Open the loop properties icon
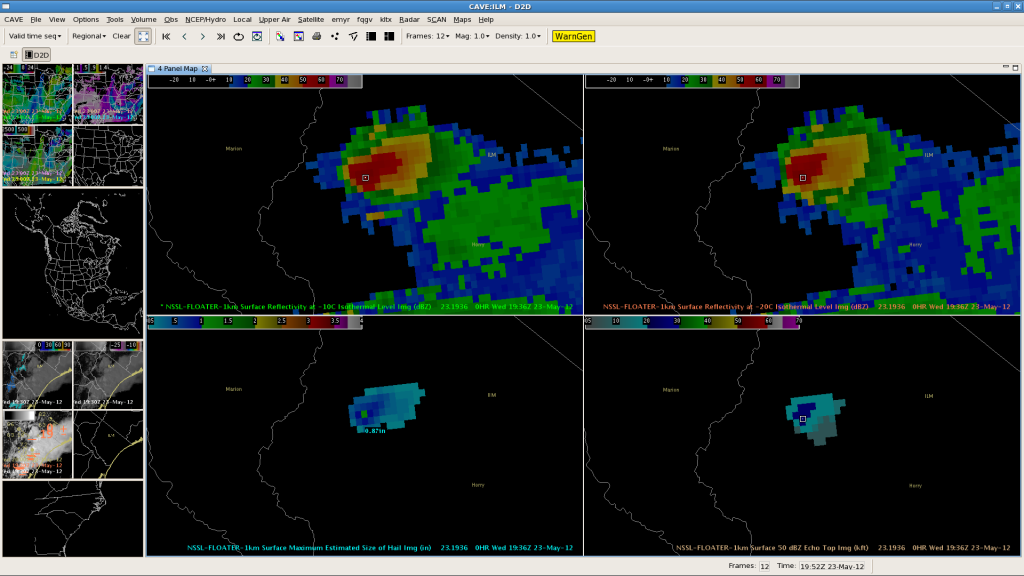This screenshot has width=1024, height=576. [257, 36]
